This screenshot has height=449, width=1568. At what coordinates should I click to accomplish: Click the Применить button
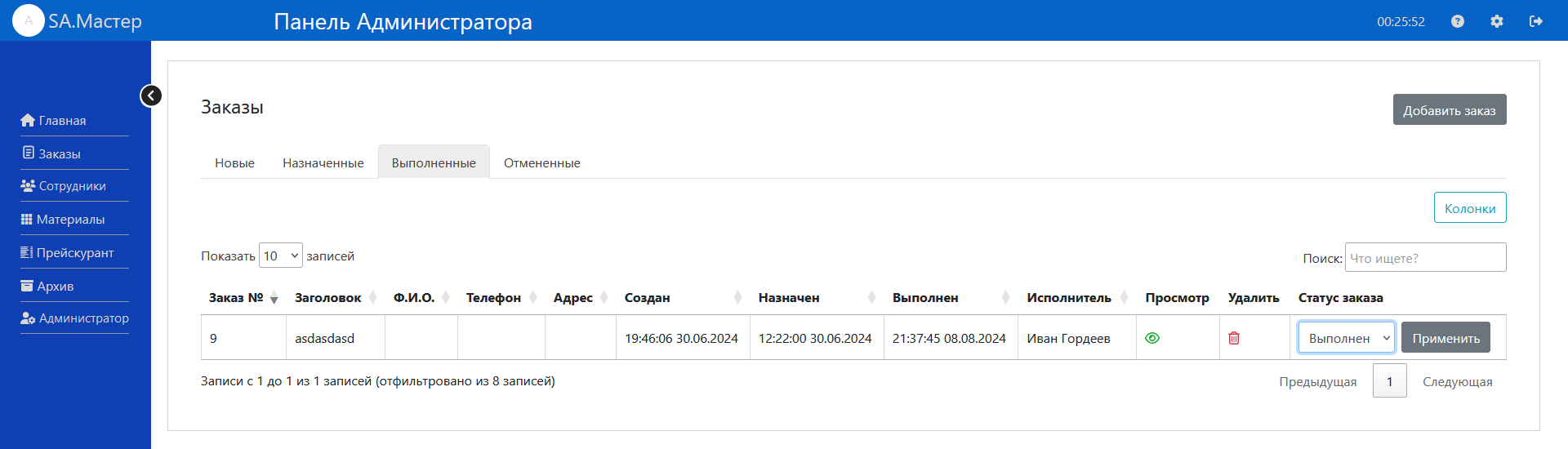[1445, 338]
